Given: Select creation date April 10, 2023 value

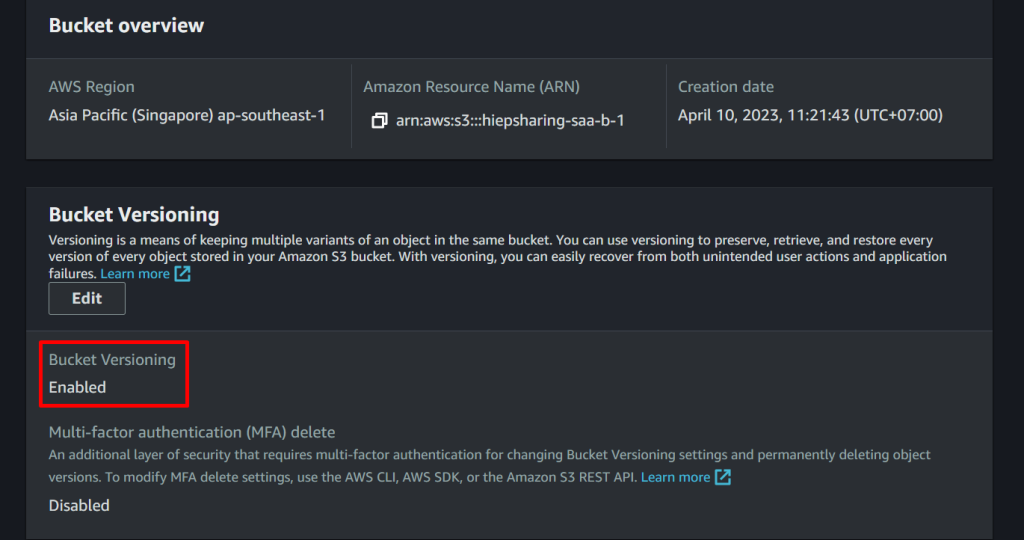Looking at the screenshot, I should click(810, 116).
